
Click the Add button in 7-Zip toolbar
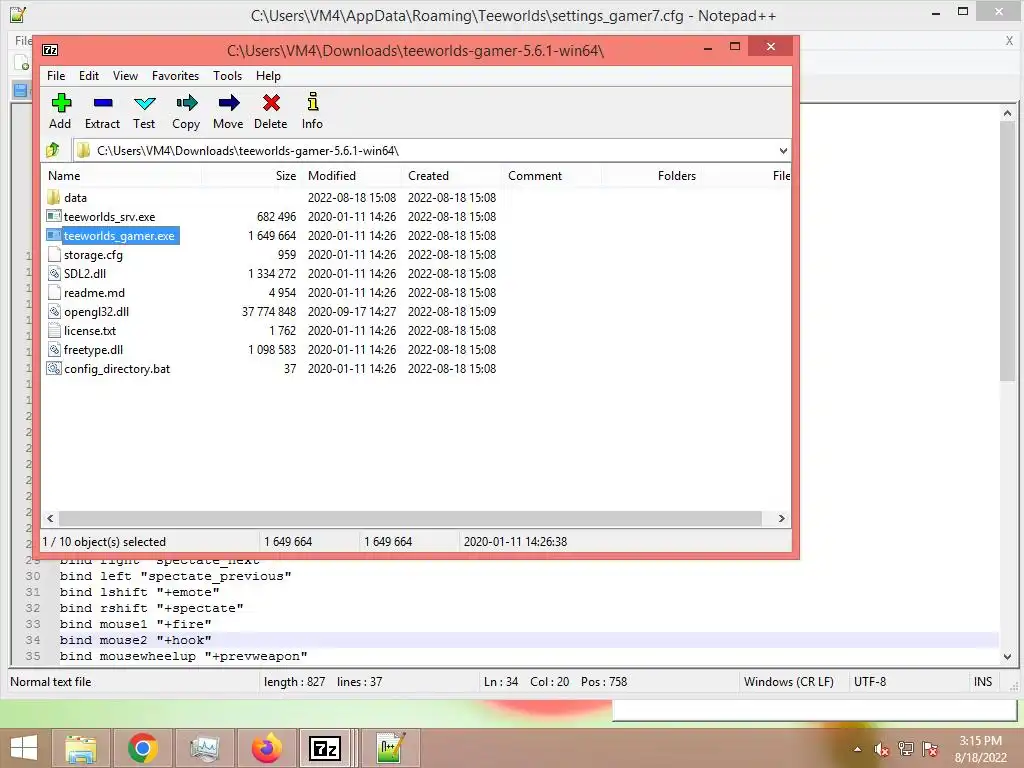click(60, 111)
